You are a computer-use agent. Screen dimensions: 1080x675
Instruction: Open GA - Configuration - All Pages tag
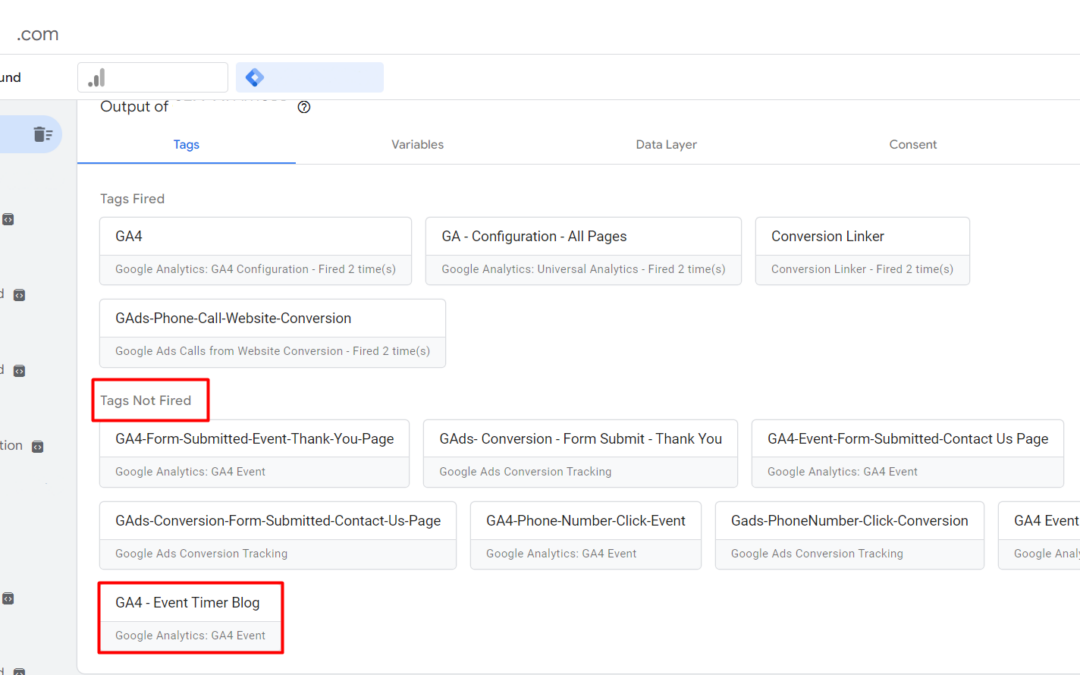click(583, 251)
